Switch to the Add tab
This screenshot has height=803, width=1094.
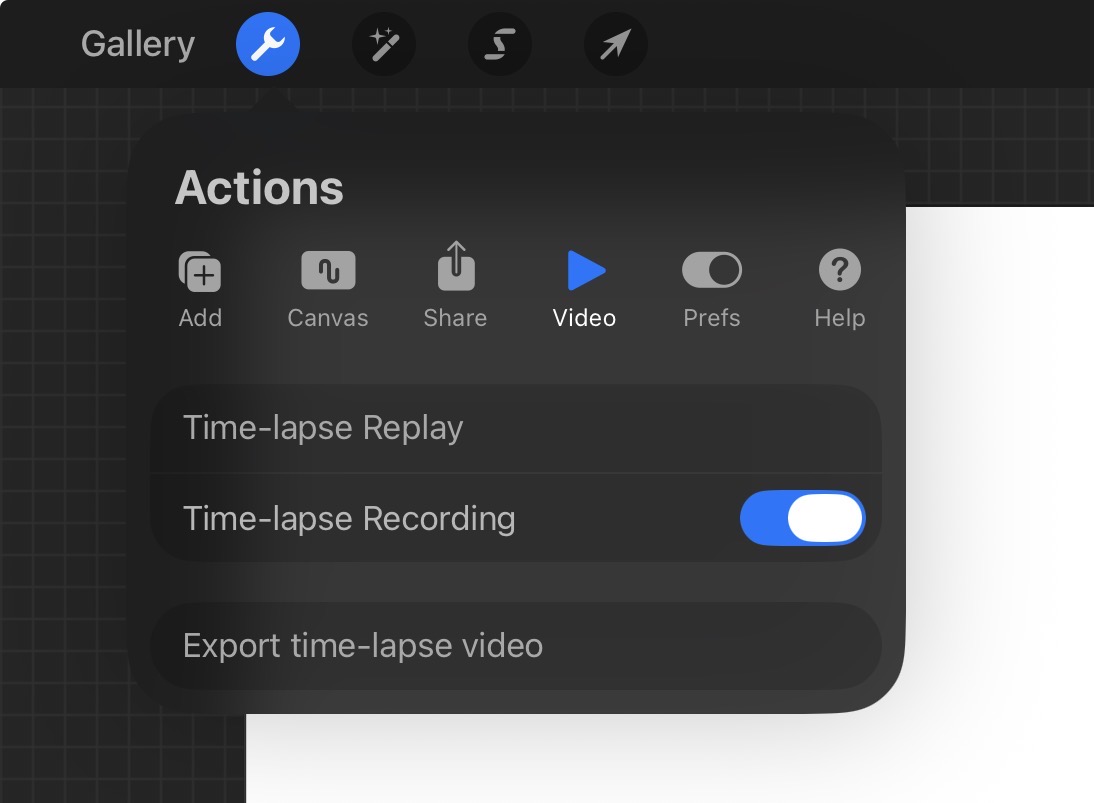coord(200,288)
